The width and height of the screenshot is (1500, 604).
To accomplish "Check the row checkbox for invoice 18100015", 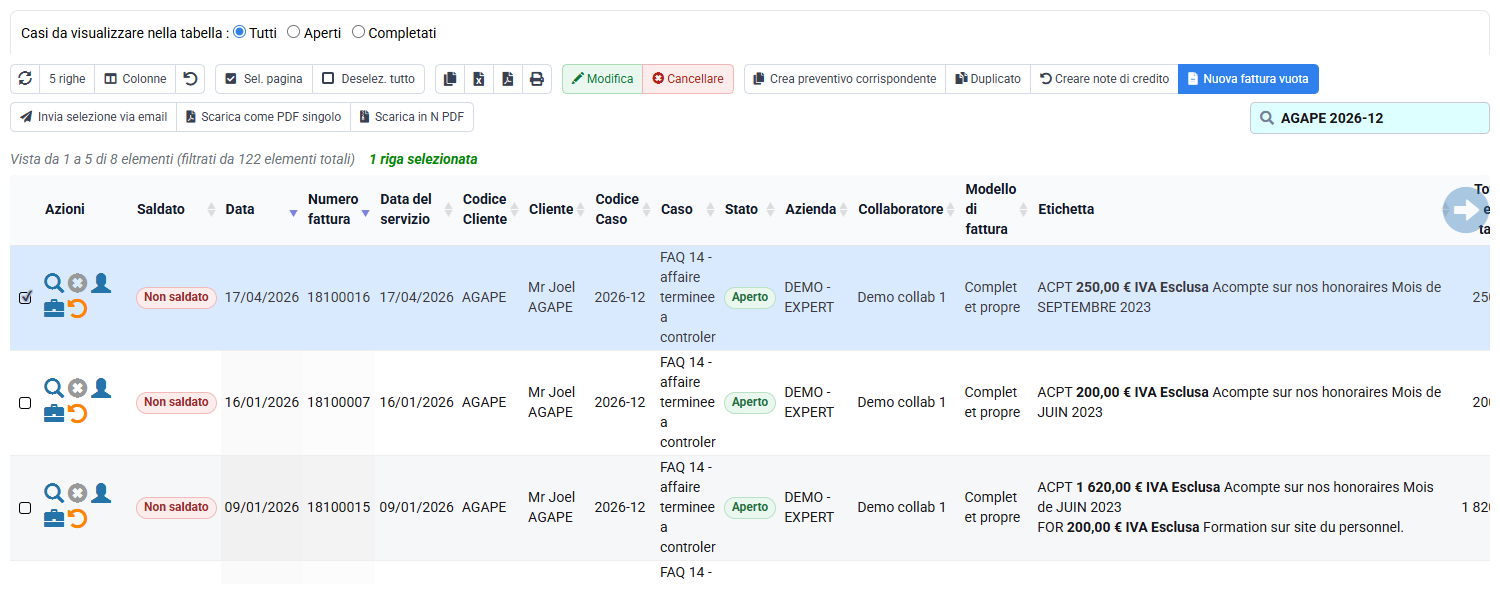I will tap(25, 508).
